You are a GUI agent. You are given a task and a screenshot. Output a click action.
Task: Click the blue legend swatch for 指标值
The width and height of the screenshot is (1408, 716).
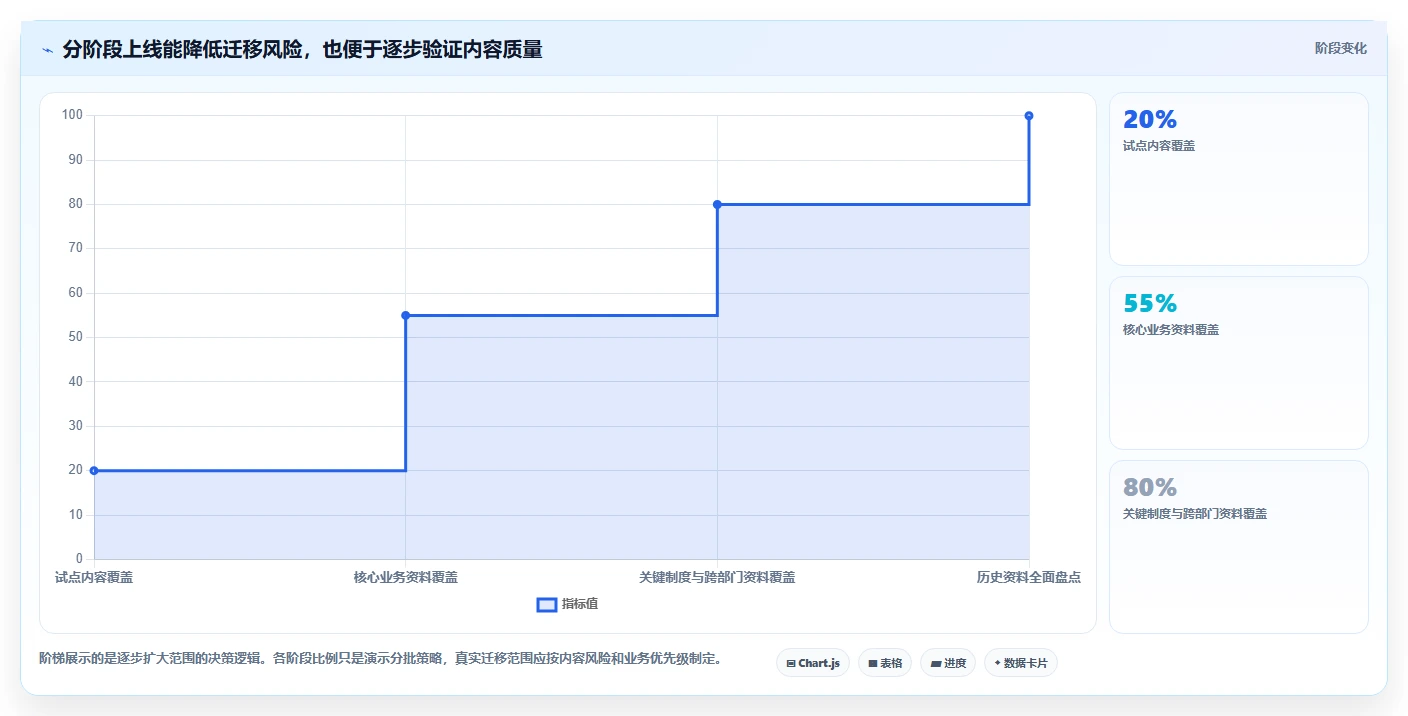[x=547, y=604]
